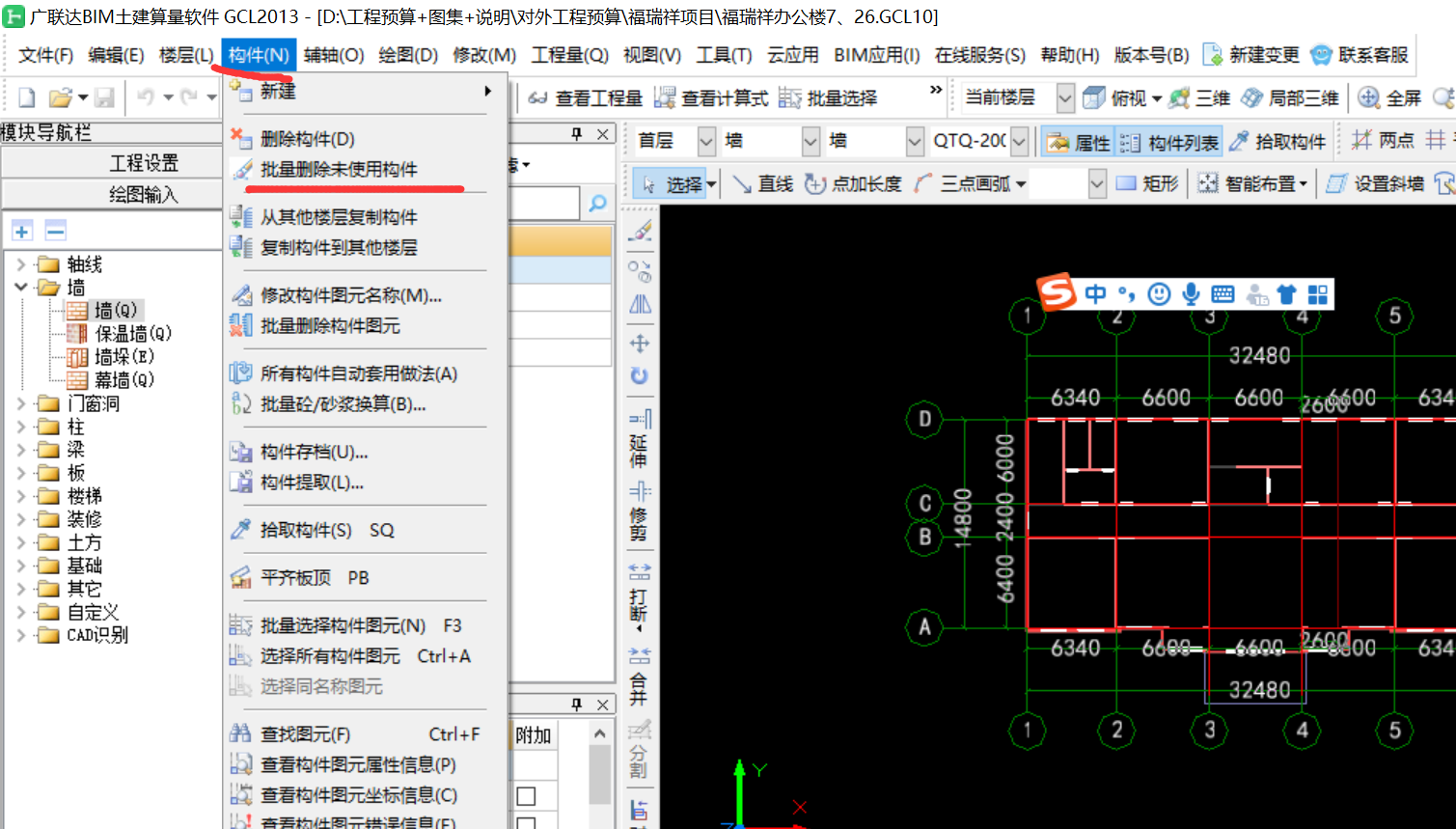
Task: Choose 复制构件到其他楼层 menu item
Action: tap(365, 247)
